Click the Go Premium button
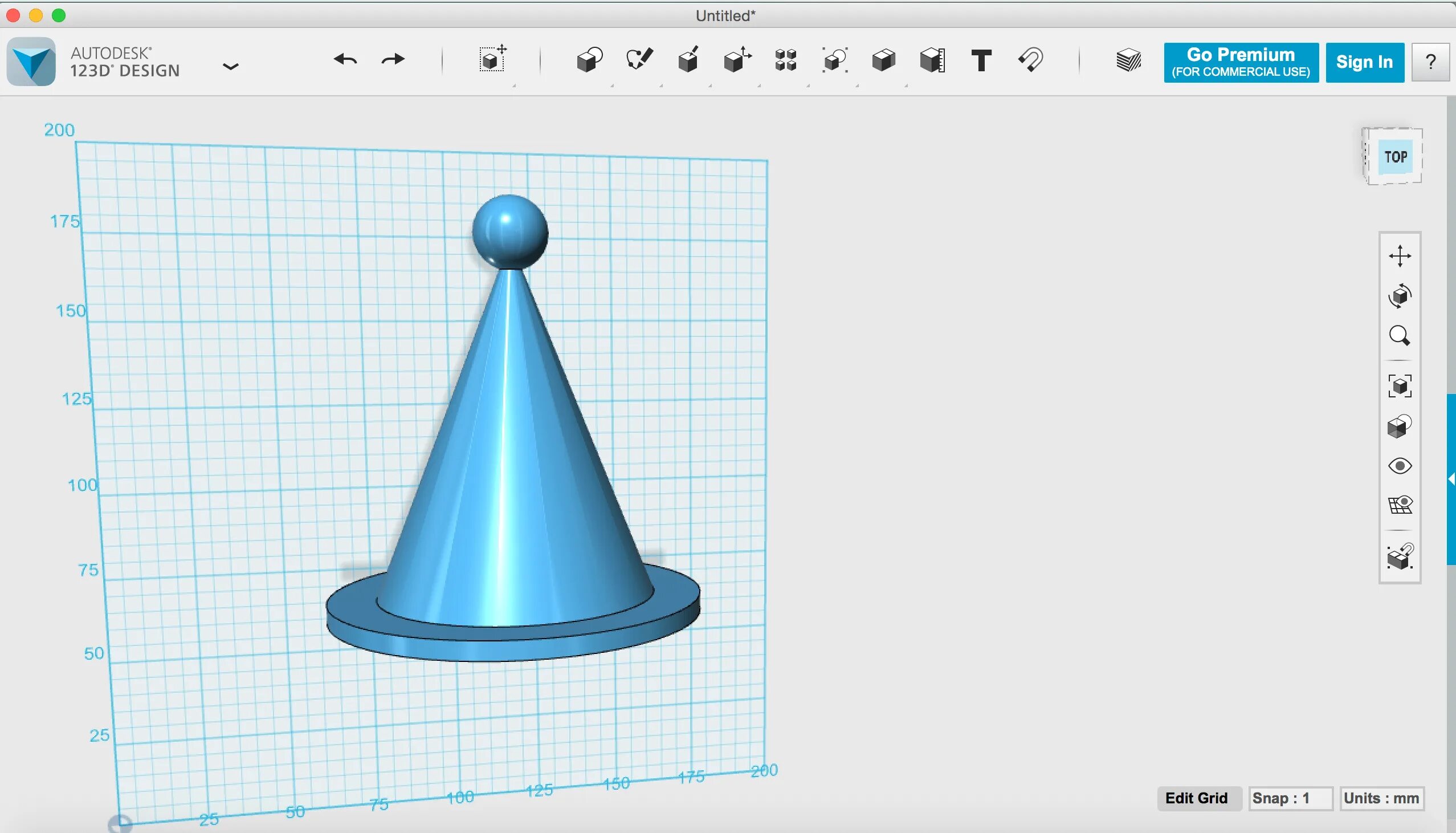 click(x=1241, y=62)
